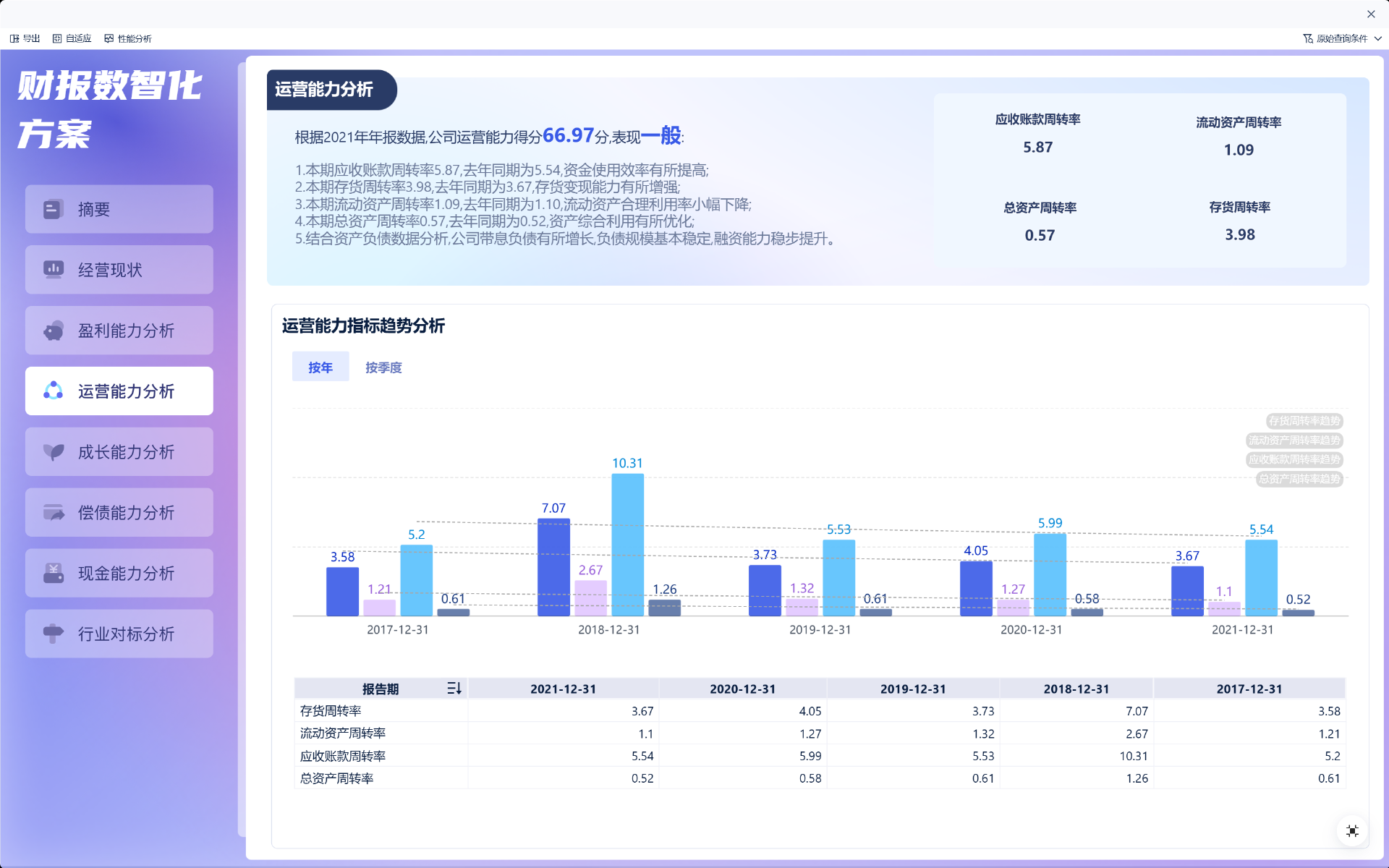Toggle 存货周转率趋势 legend item
The height and width of the screenshot is (868, 1389).
click(1304, 421)
